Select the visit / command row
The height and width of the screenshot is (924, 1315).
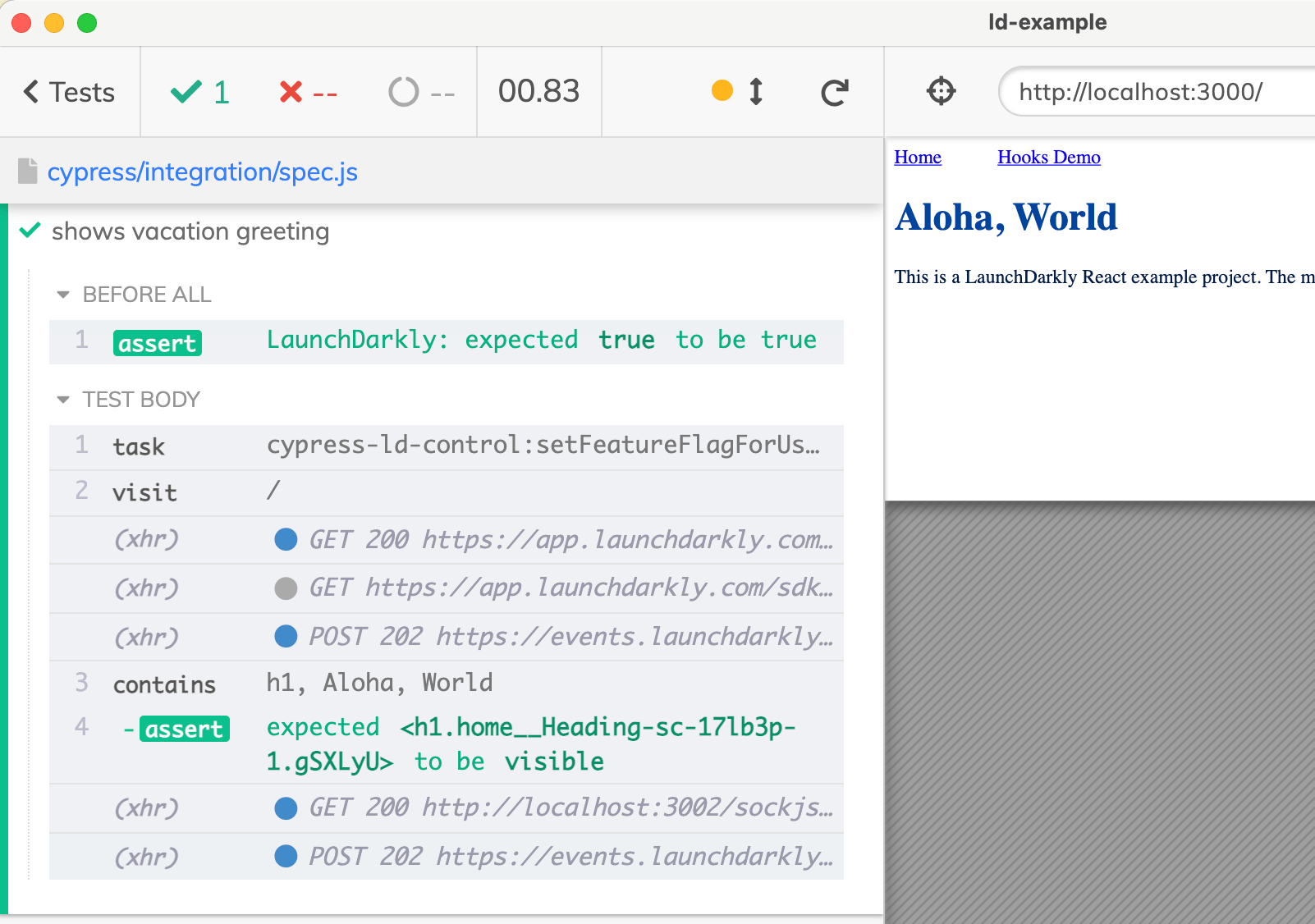point(447,492)
